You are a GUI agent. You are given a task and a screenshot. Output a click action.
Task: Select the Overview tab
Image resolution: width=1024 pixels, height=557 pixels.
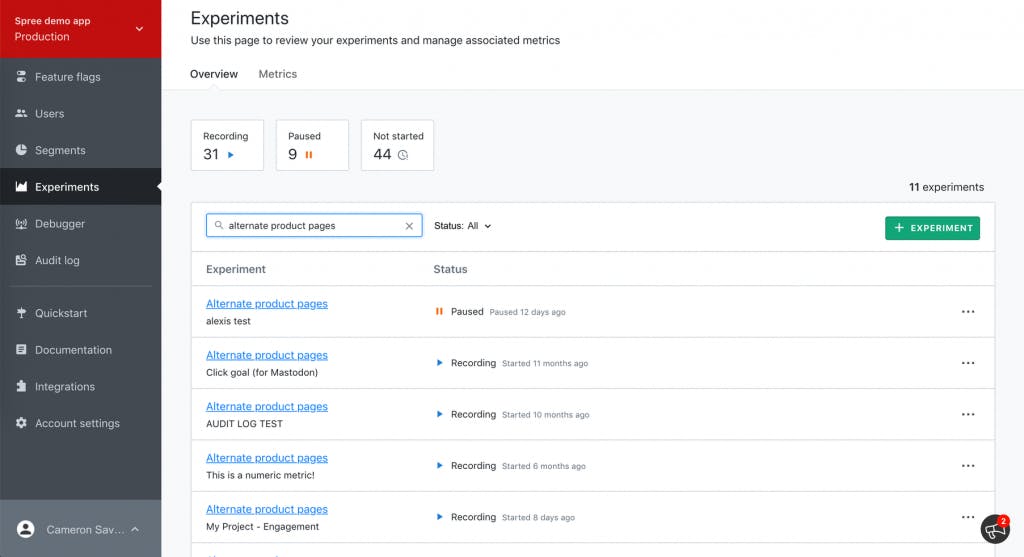(x=214, y=74)
